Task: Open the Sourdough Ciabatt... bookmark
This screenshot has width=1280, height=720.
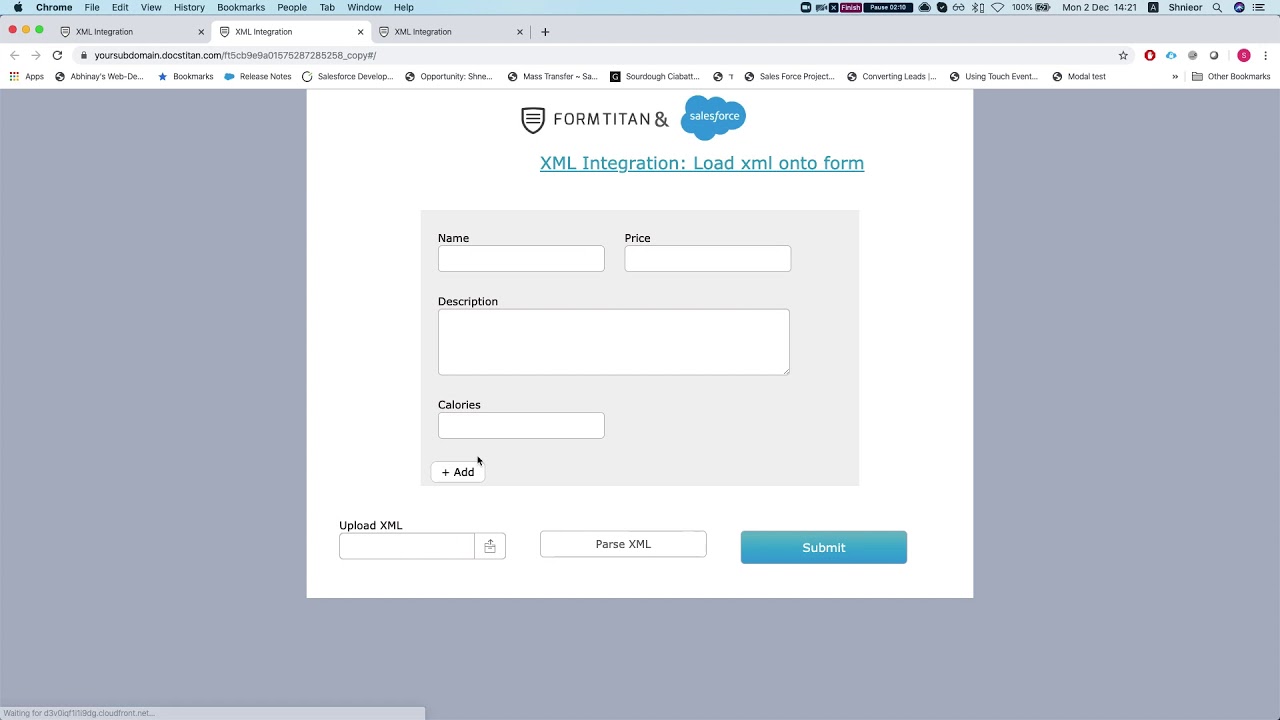Action: pyautogui.click(x=655, y=76)
